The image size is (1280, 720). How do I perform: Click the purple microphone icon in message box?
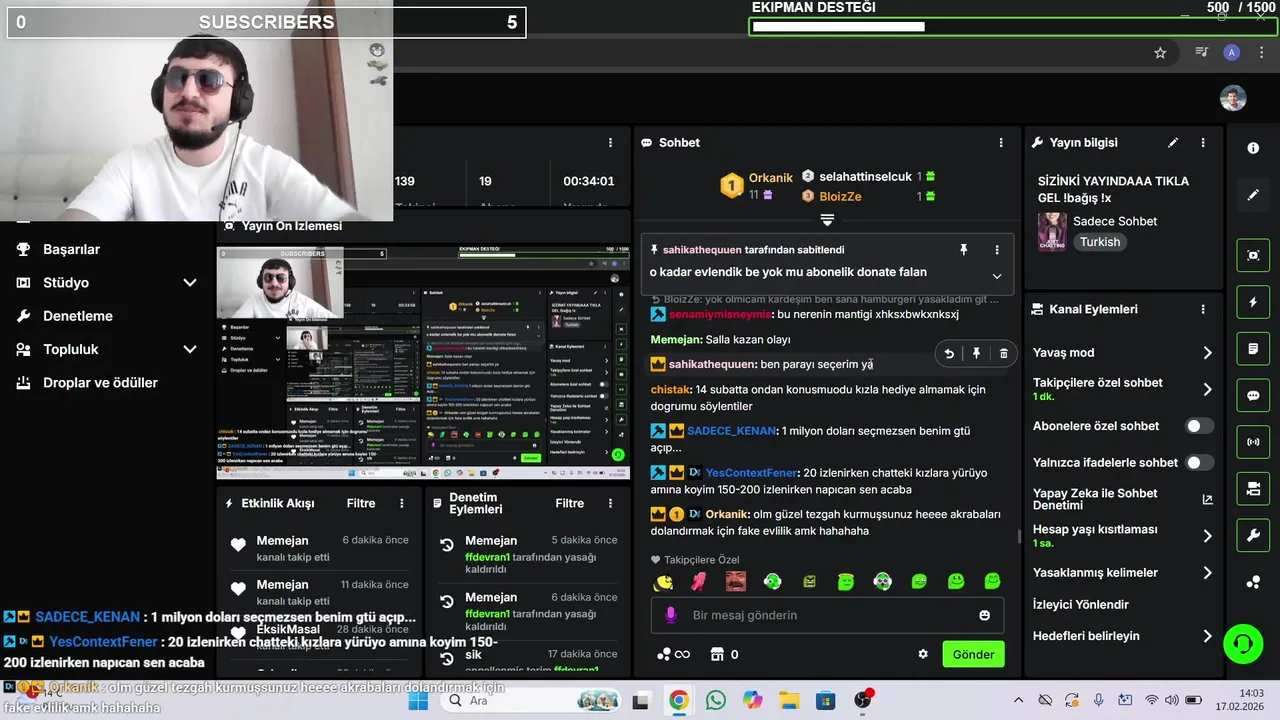pos(671,615)
